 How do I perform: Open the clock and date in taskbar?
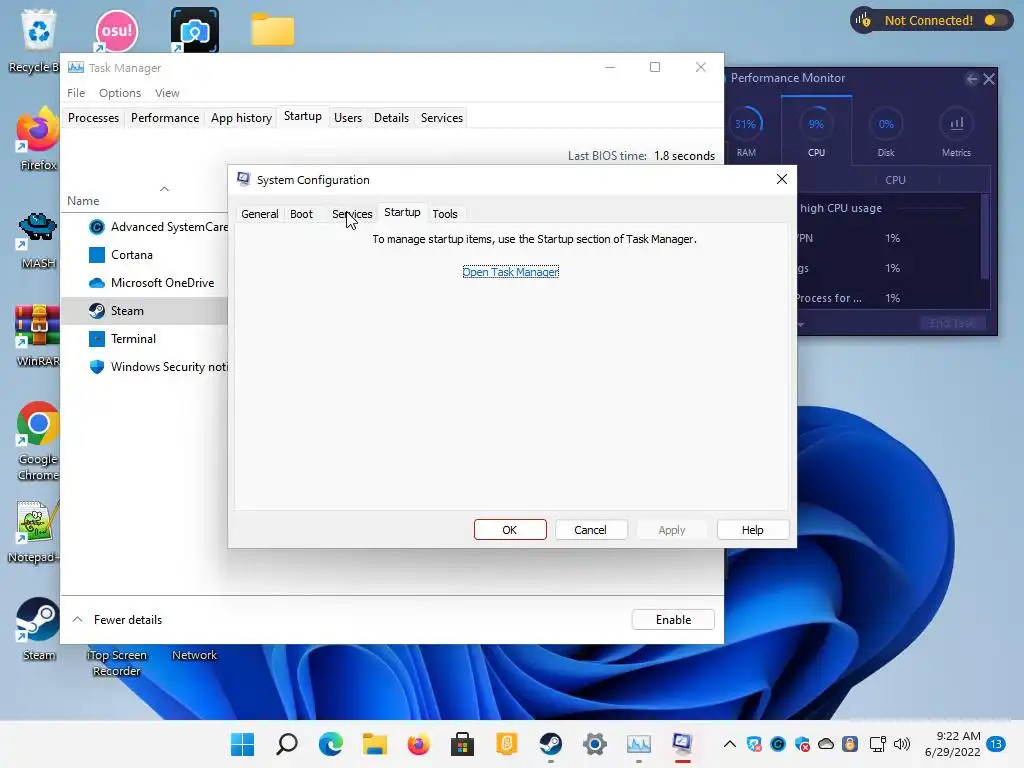pos(952,744)
